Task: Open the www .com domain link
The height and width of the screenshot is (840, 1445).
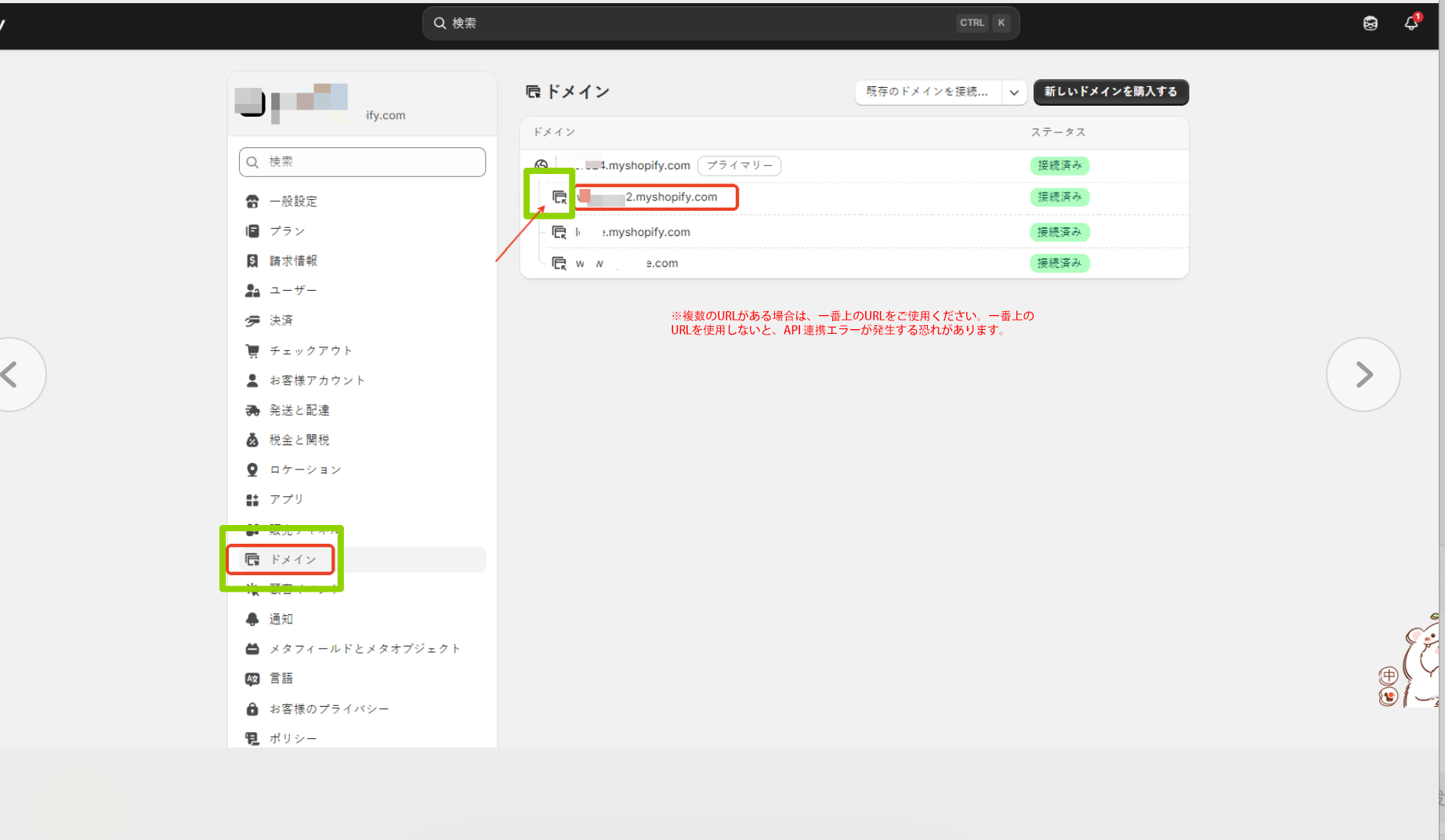Action: [627, 263]
